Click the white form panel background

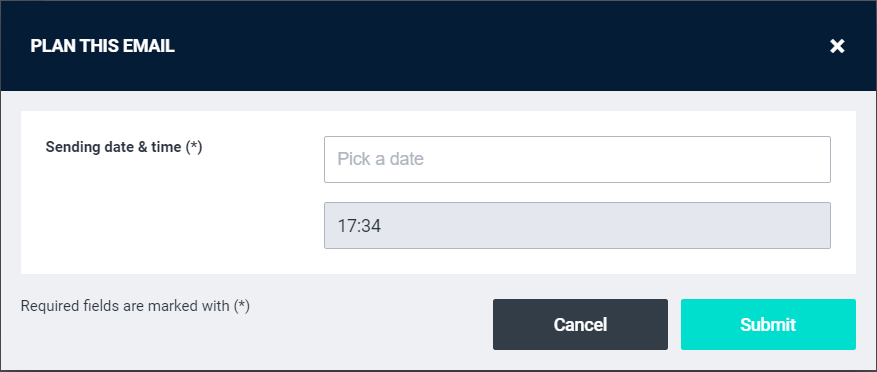(x=168, y=224)
